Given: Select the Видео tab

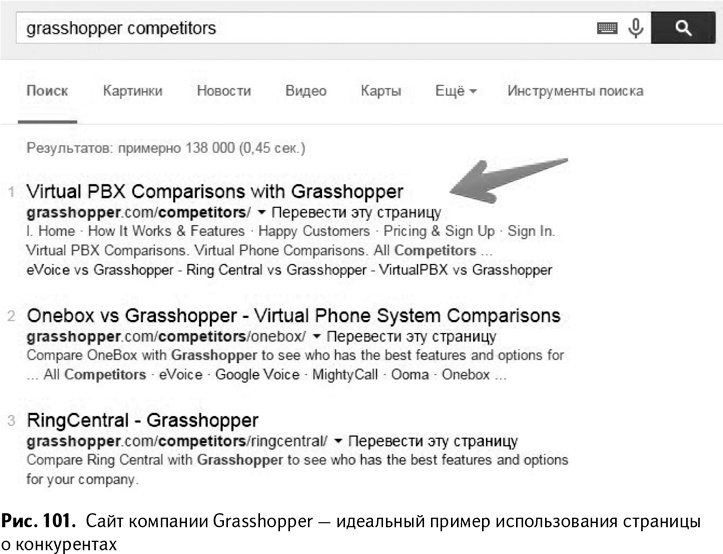Looking at the screenshot, I should coord(306,91).
